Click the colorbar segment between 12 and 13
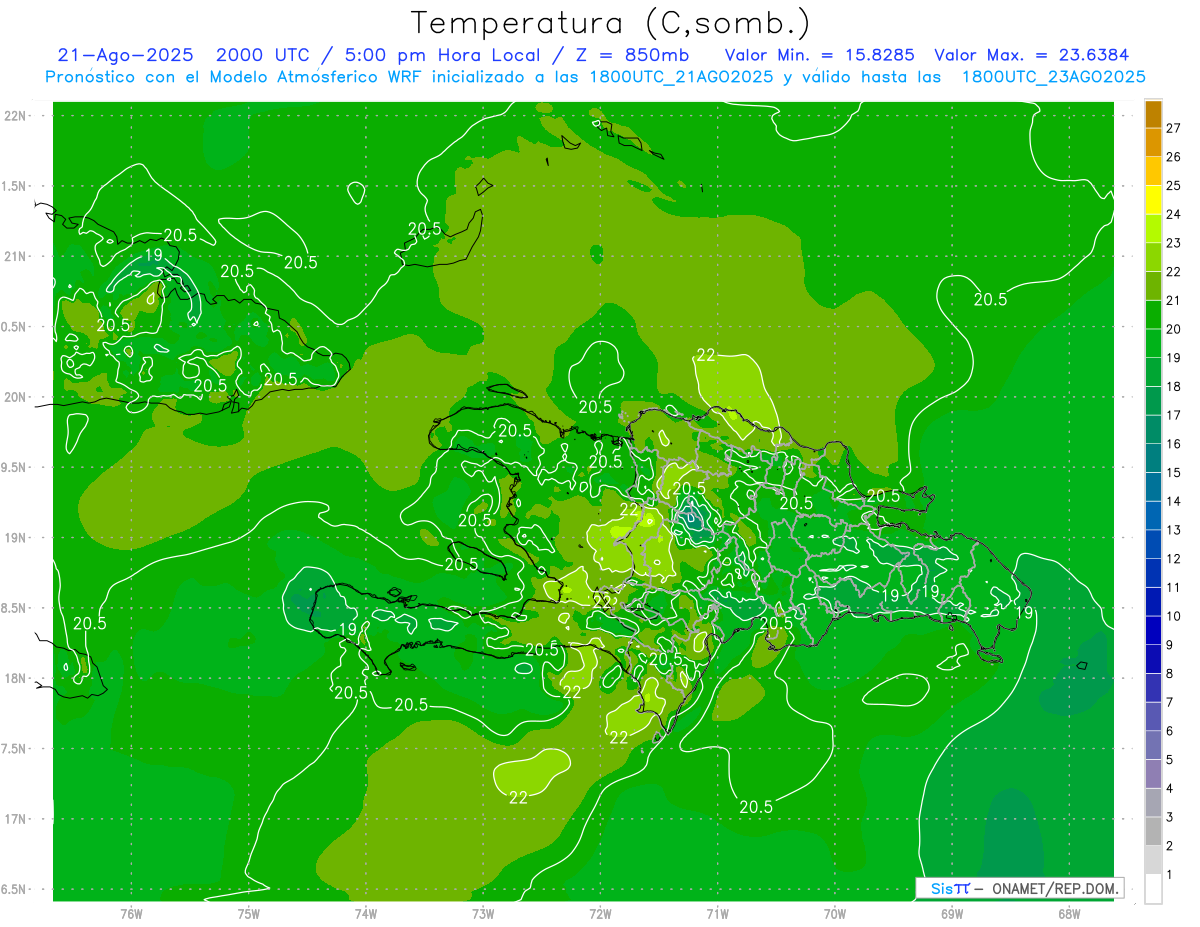Screen dimensions: 1200x927 (x=1153, y=544)
